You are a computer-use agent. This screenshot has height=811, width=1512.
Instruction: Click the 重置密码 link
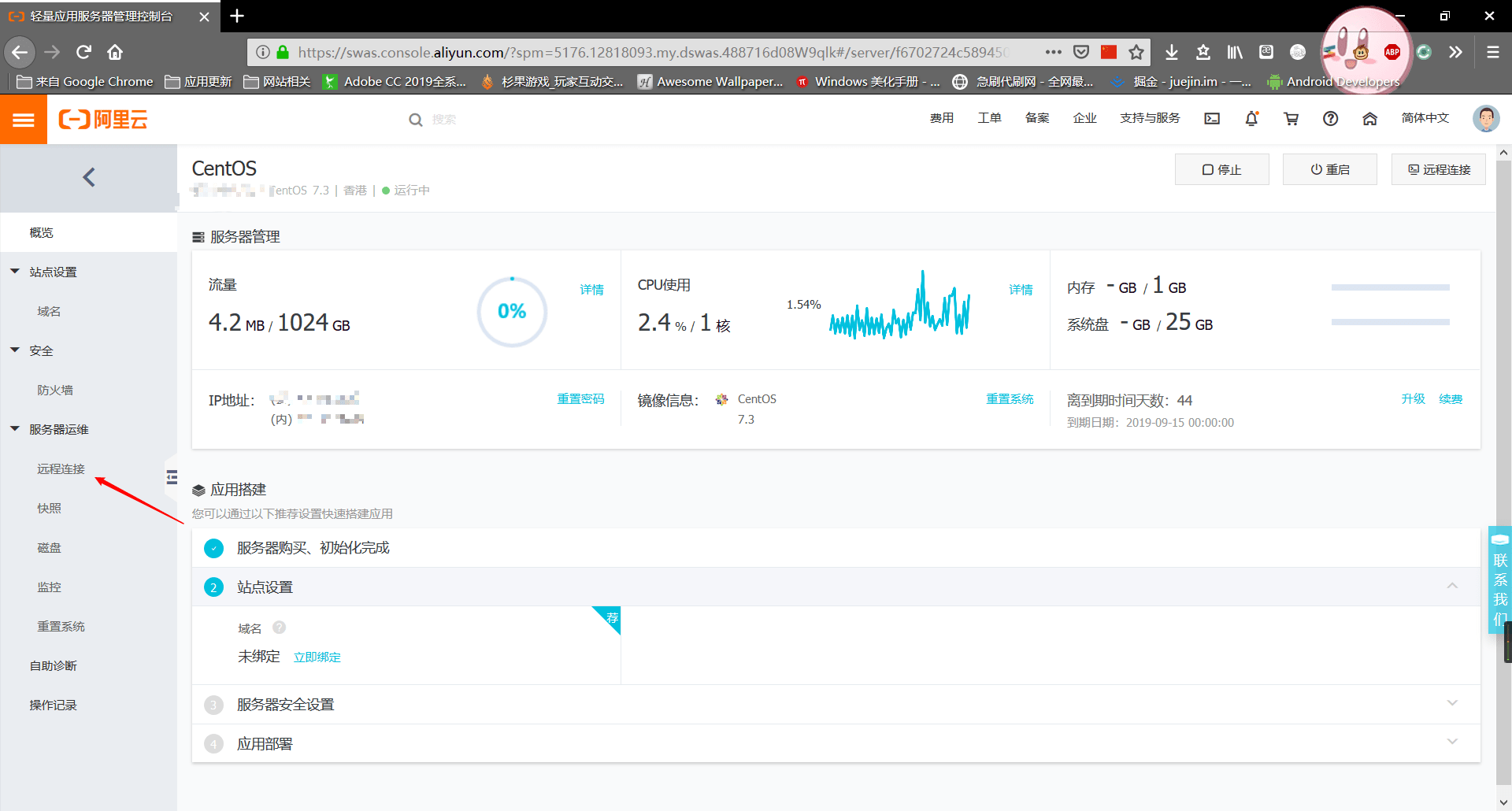(580, 399)
